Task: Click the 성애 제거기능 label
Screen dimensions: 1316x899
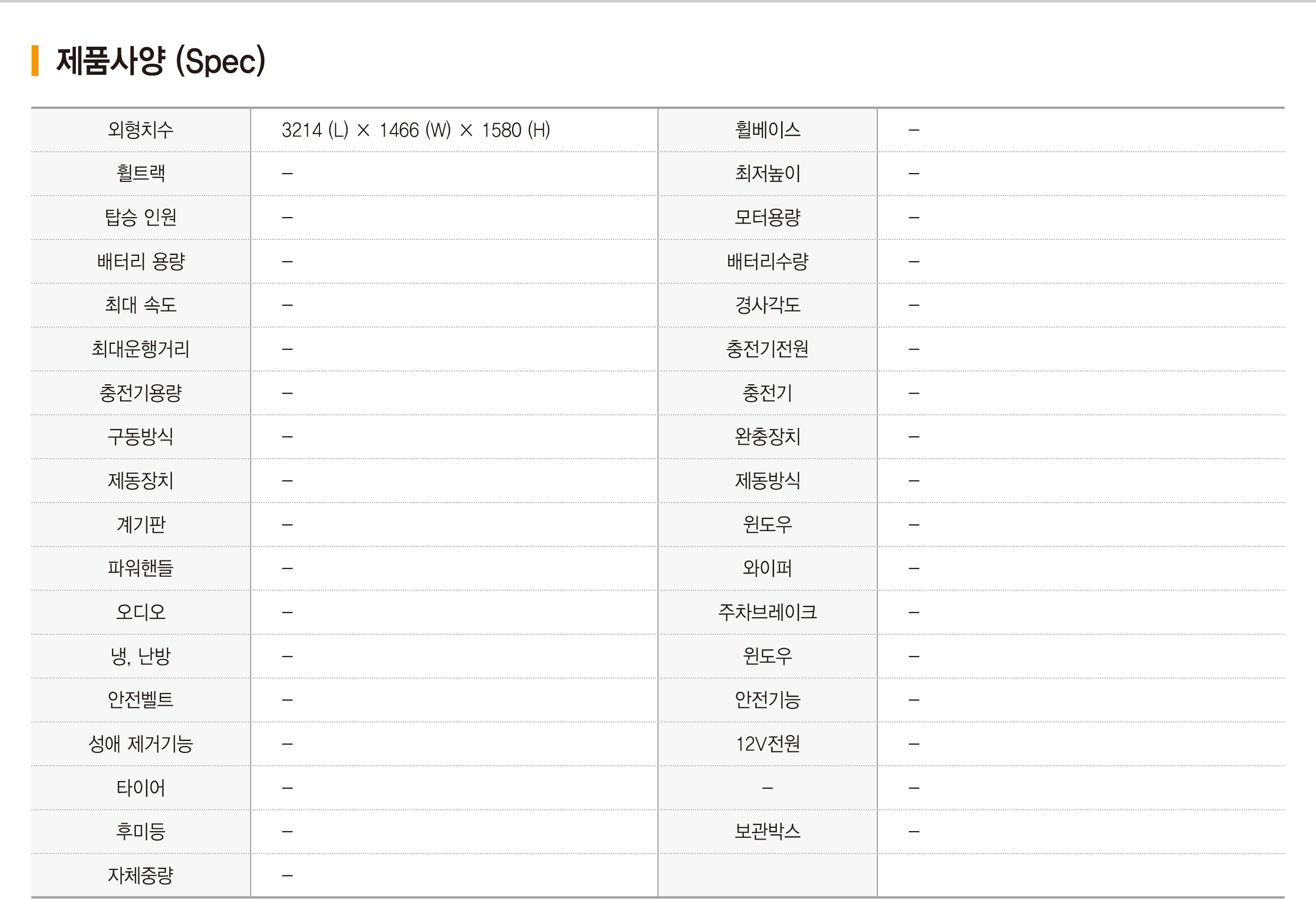Action: coord(141,744)
